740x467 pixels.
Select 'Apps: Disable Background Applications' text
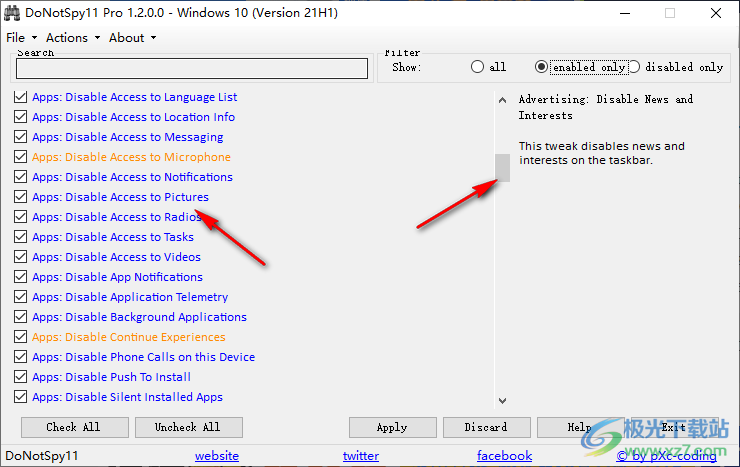[x=139, y=317]
